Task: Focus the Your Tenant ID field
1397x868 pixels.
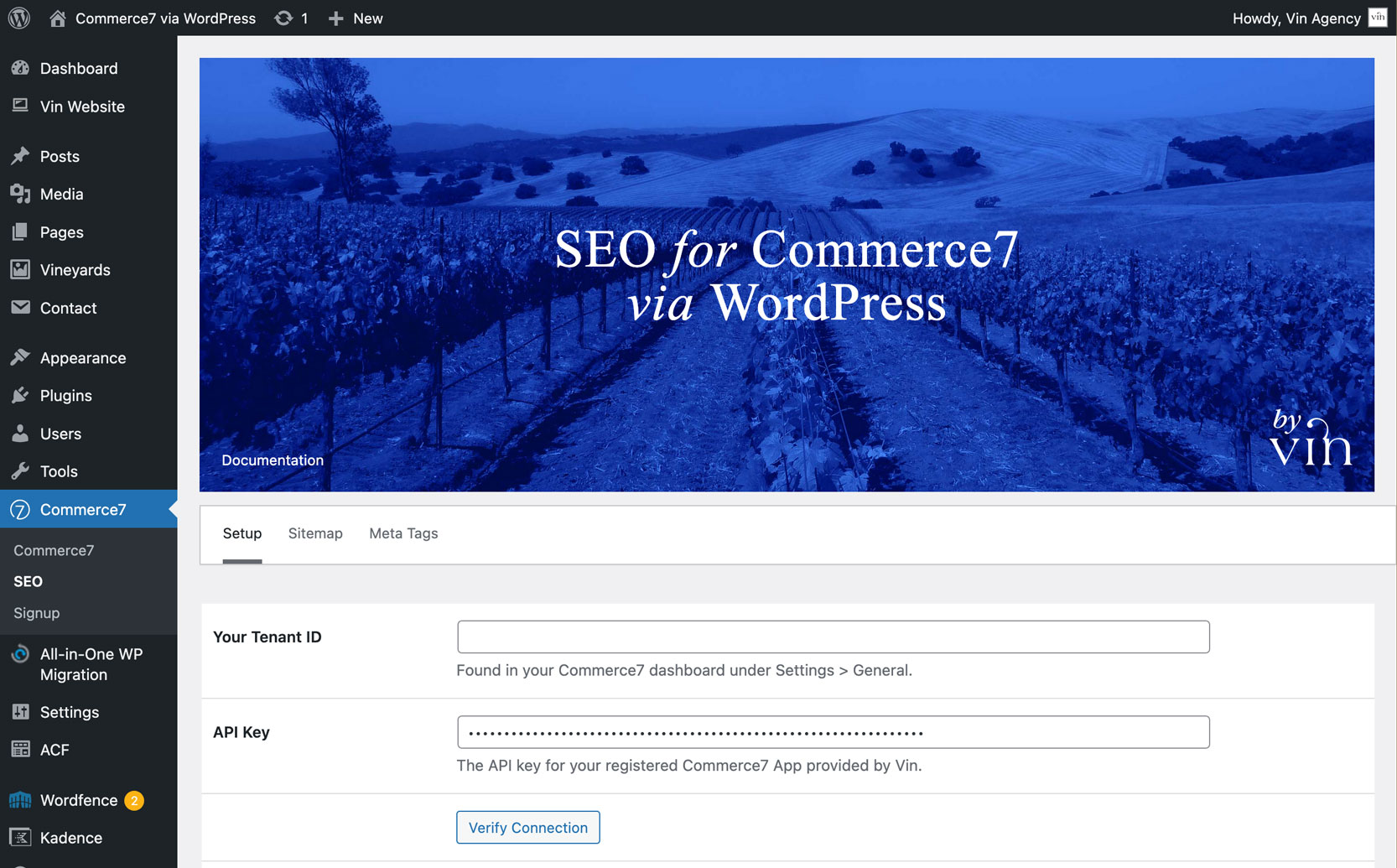Action: 833,637
